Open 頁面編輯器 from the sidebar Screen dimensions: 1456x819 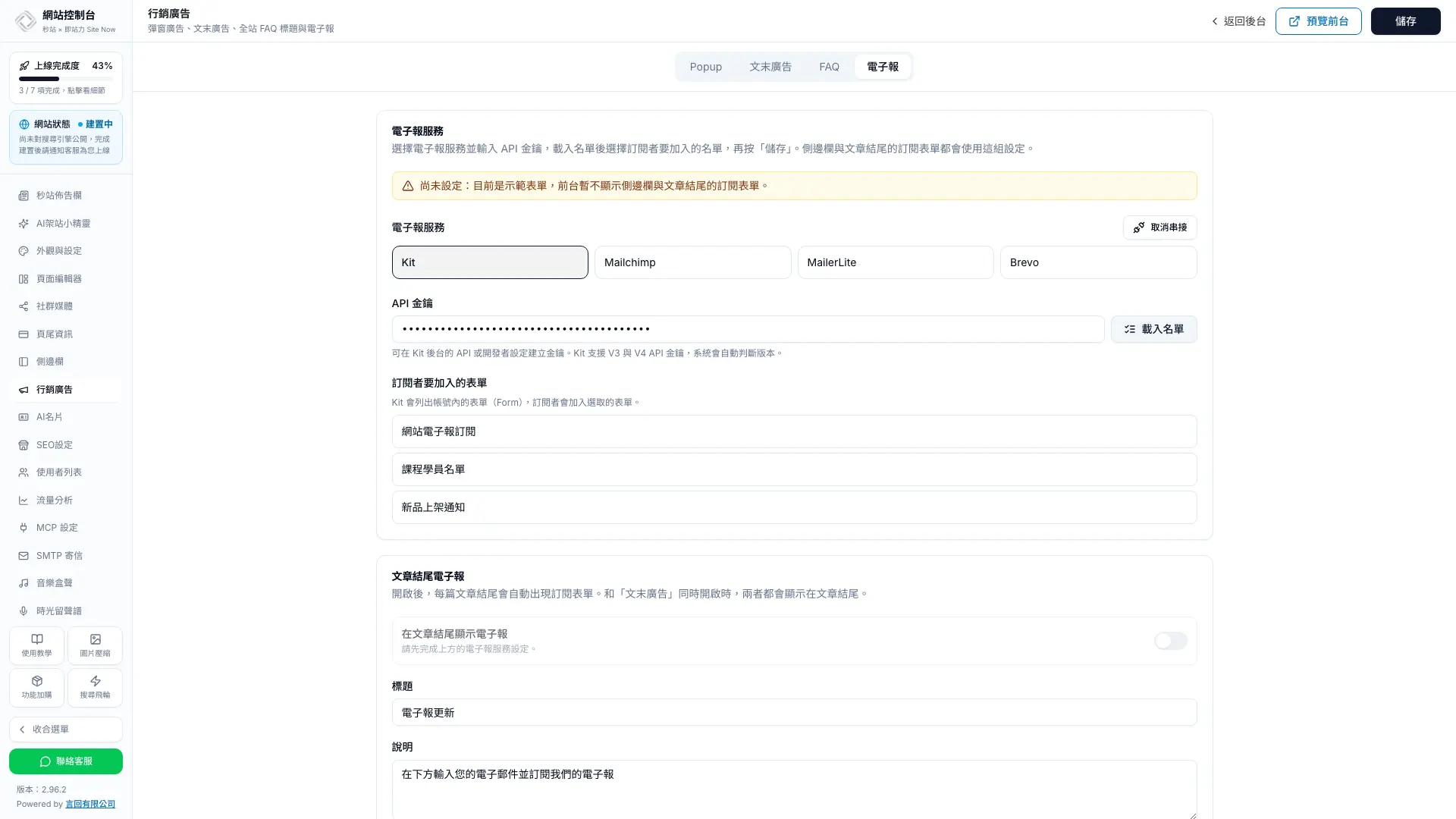[x=66, y=279]
